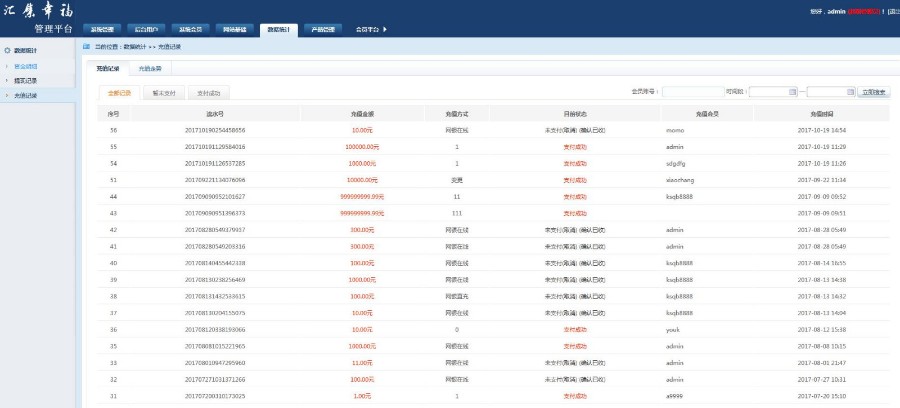Click the folder icon before 当前位置 breadcrumb
This screenshot has width=900, height=408.
(x=86, y=46)
